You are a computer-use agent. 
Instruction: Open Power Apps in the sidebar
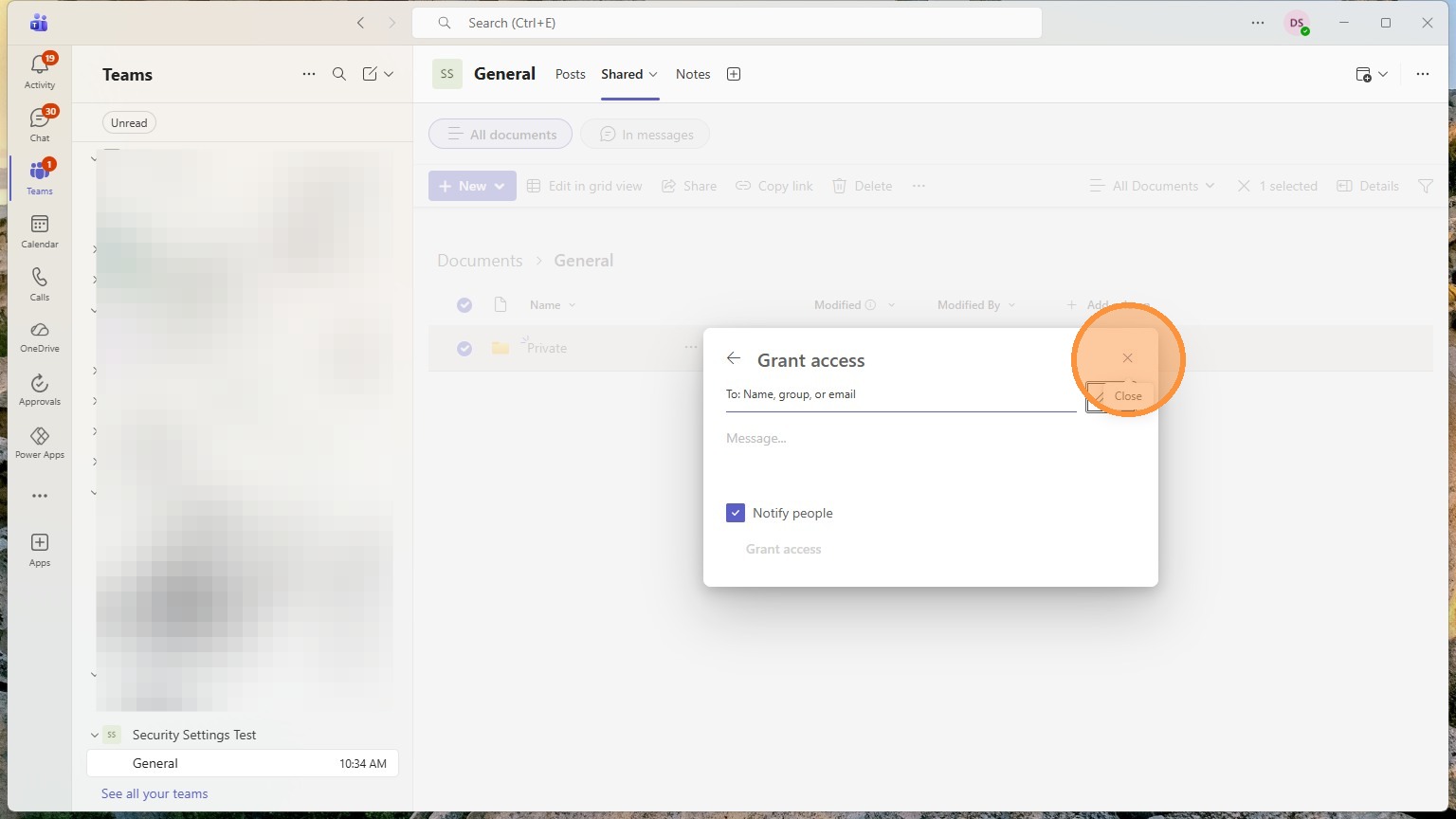40,443
